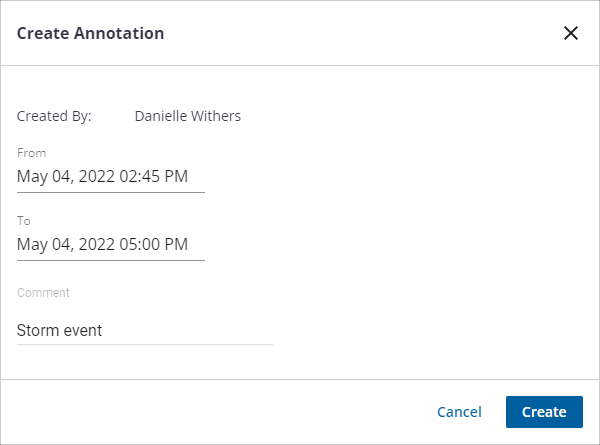600x445 pixels.
Task: Open the From date-time field
Action: (x=110, y=177)
